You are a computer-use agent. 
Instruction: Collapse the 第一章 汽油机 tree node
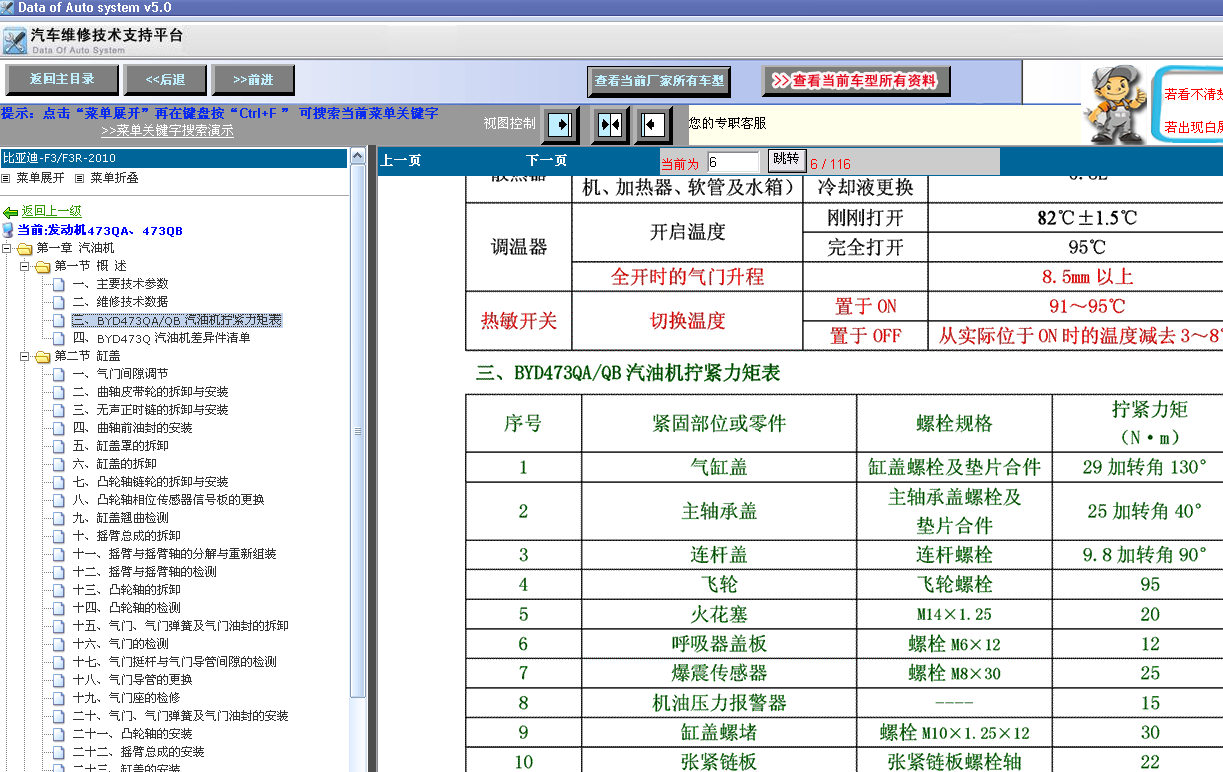point(7,248)
